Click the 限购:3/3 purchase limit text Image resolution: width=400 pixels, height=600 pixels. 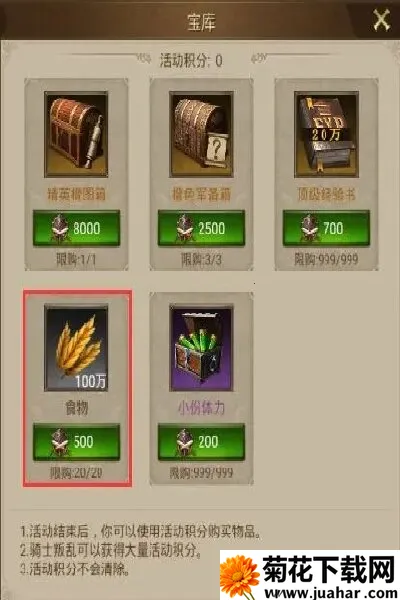pyautogui.click(x=201, y=260)
